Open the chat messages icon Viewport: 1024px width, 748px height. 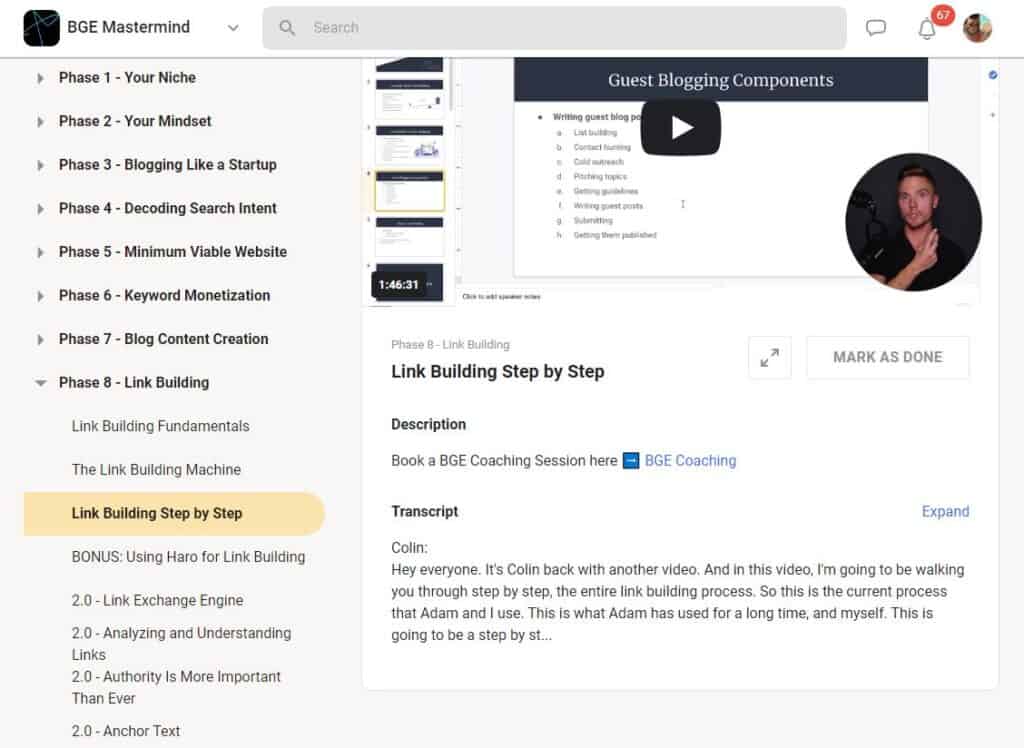pyautogui.click(x=876, y=27)
